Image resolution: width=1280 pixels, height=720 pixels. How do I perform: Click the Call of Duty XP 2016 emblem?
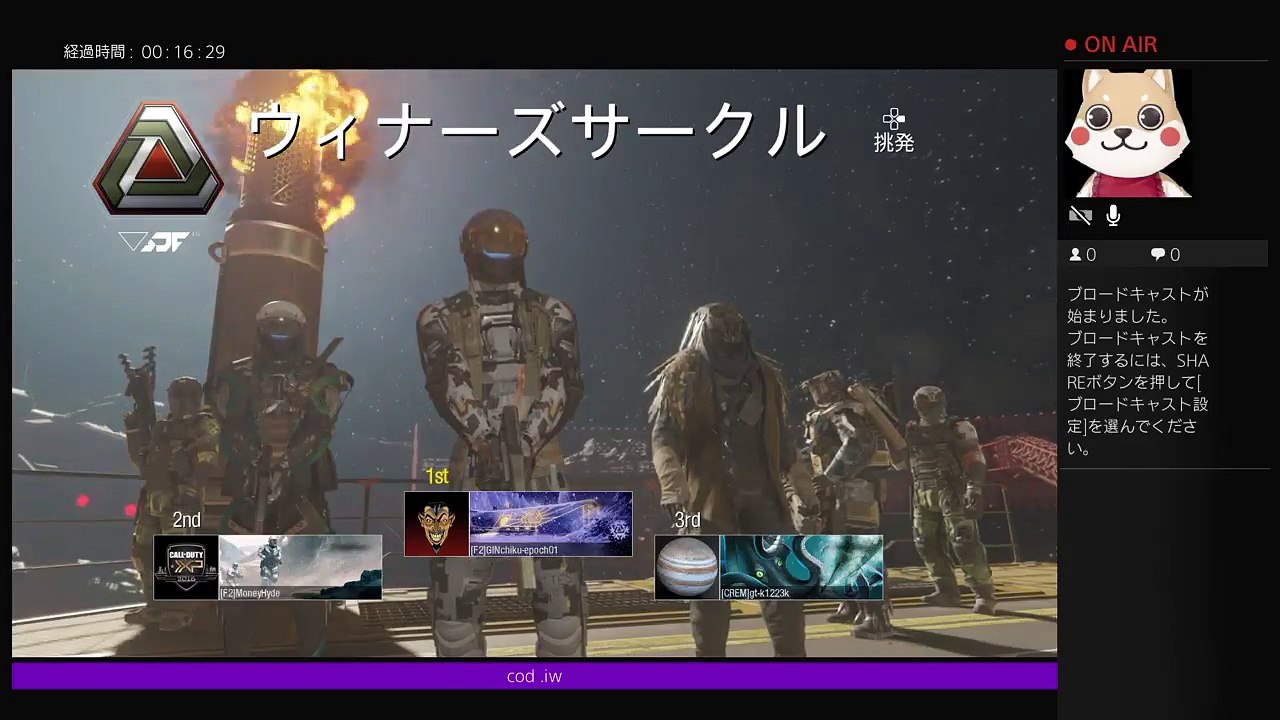186,567
